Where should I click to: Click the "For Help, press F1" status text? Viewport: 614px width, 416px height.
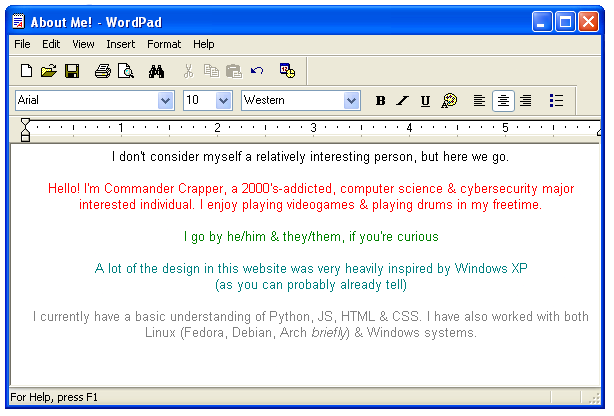click(54, 397)
